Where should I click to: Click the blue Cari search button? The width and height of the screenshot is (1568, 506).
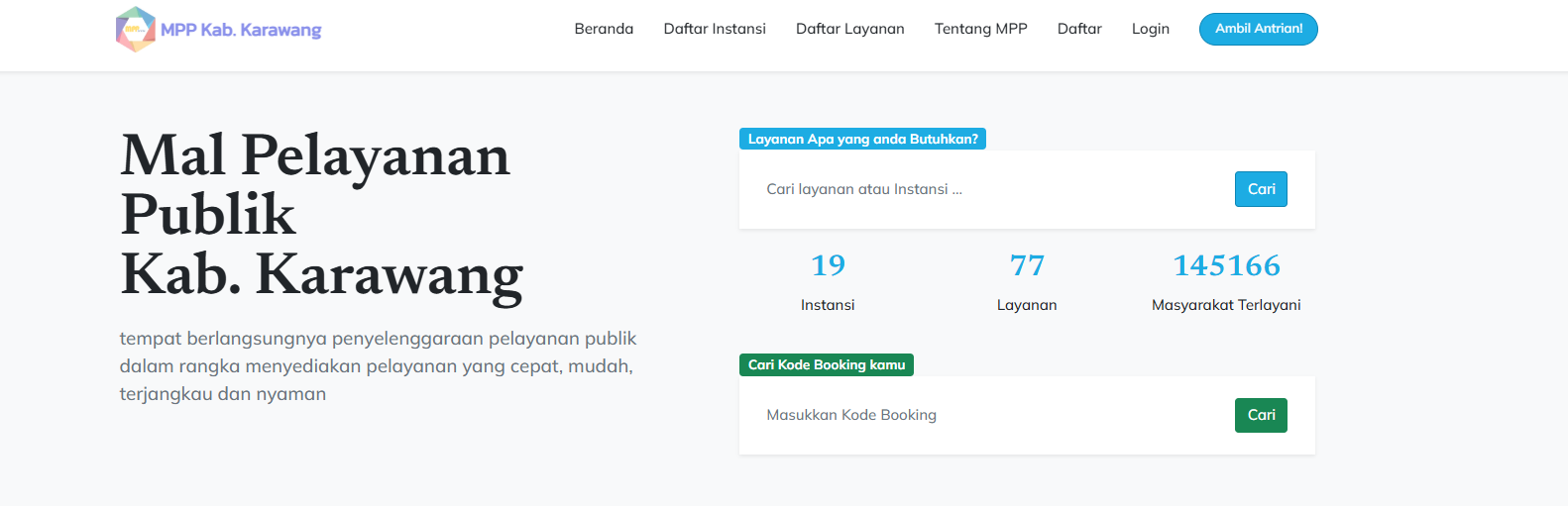pyautogui.click(x=1261, y=189)
